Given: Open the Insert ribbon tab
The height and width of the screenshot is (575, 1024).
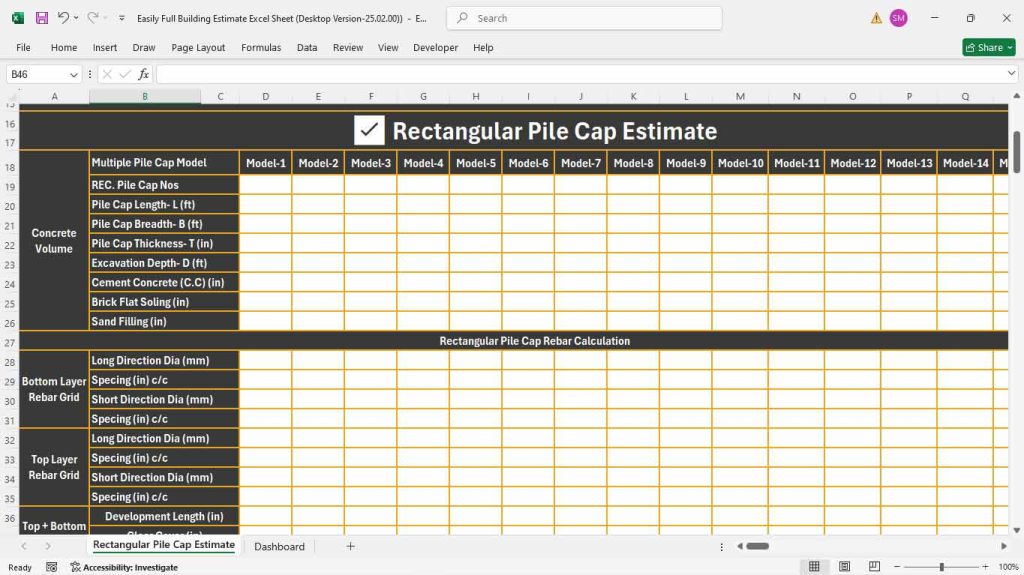Looking at the screenshot, I should pos(104,47).
